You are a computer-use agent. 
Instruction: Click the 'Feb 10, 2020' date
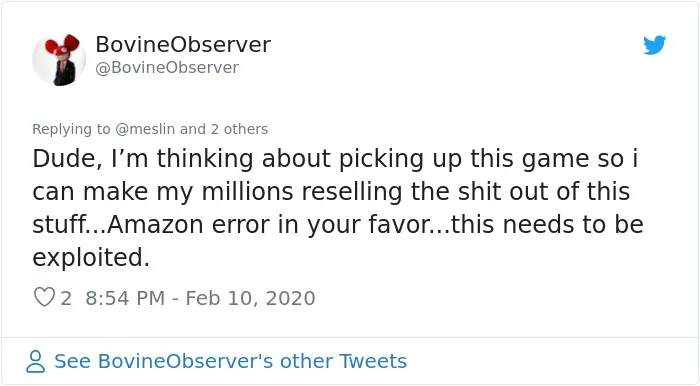click(x=250, y=298)
